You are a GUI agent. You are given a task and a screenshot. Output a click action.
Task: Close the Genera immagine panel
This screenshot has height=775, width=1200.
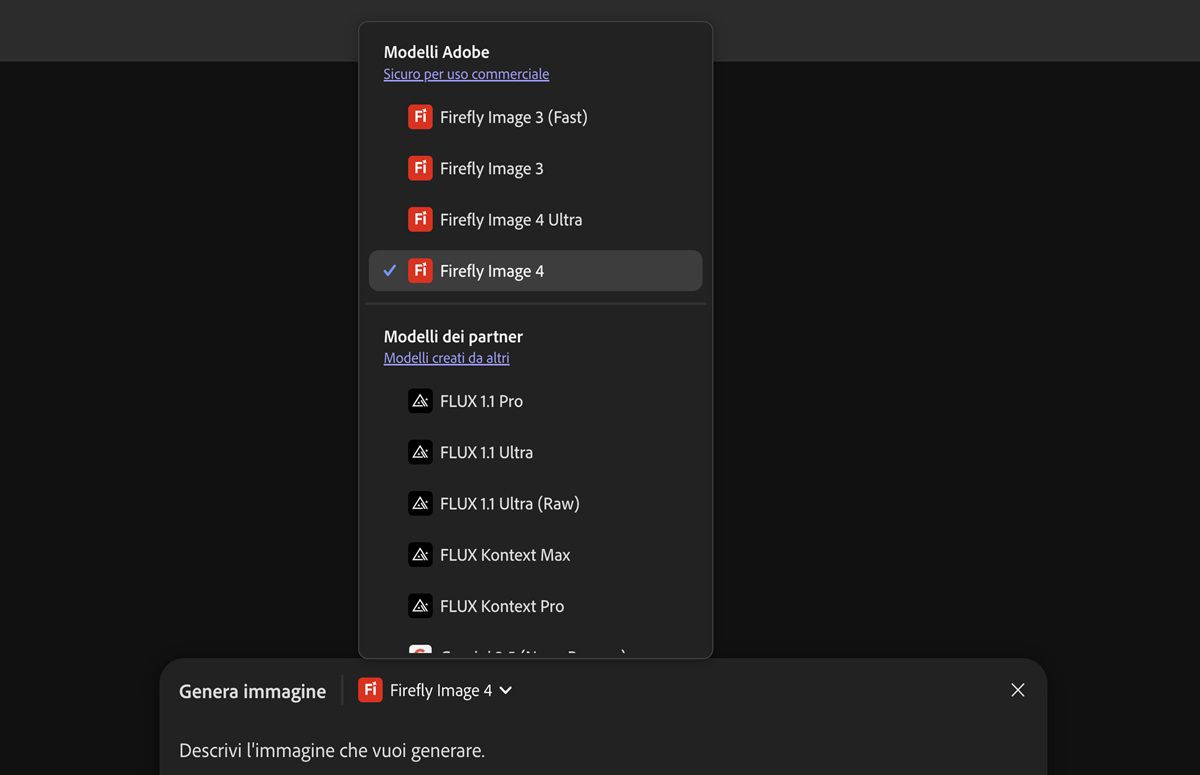click(x=1018, y=690)
